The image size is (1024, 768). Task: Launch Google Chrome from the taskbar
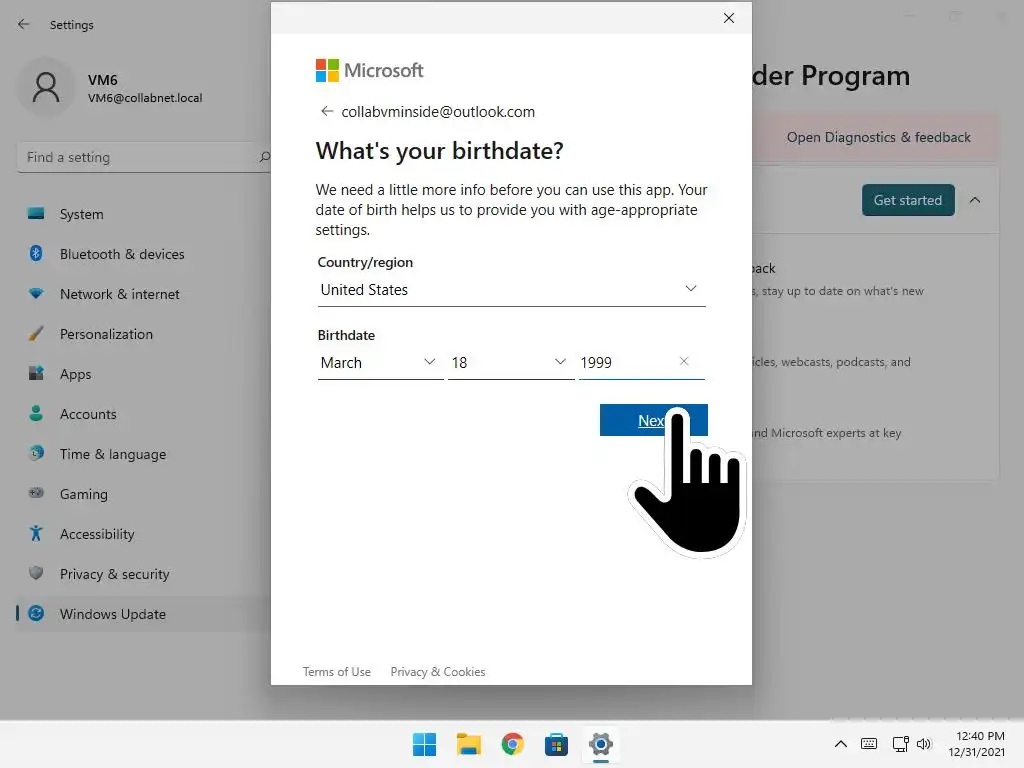pyautogui.click(x=513, y=744)
